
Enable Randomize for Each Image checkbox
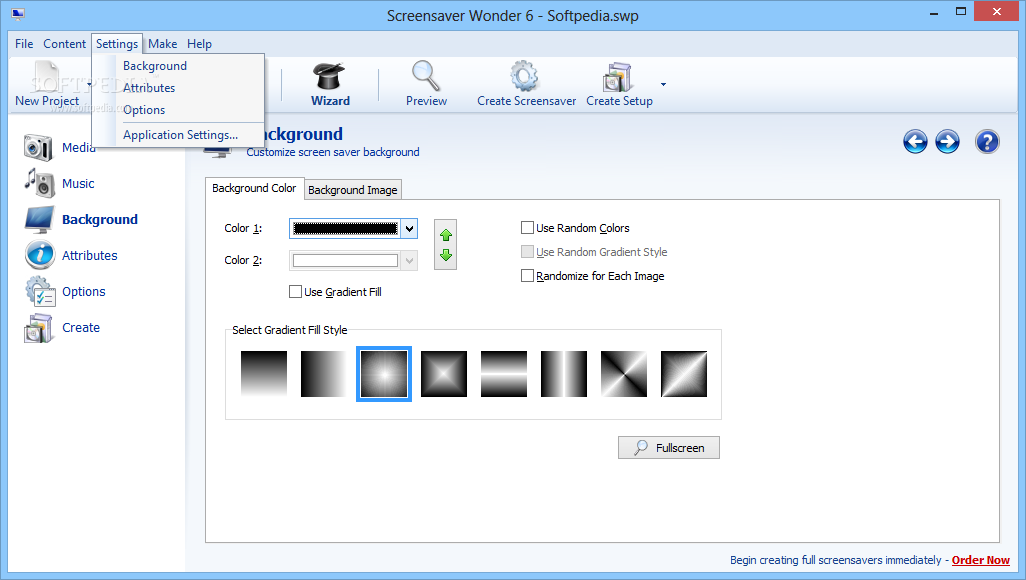coord(527,276)
